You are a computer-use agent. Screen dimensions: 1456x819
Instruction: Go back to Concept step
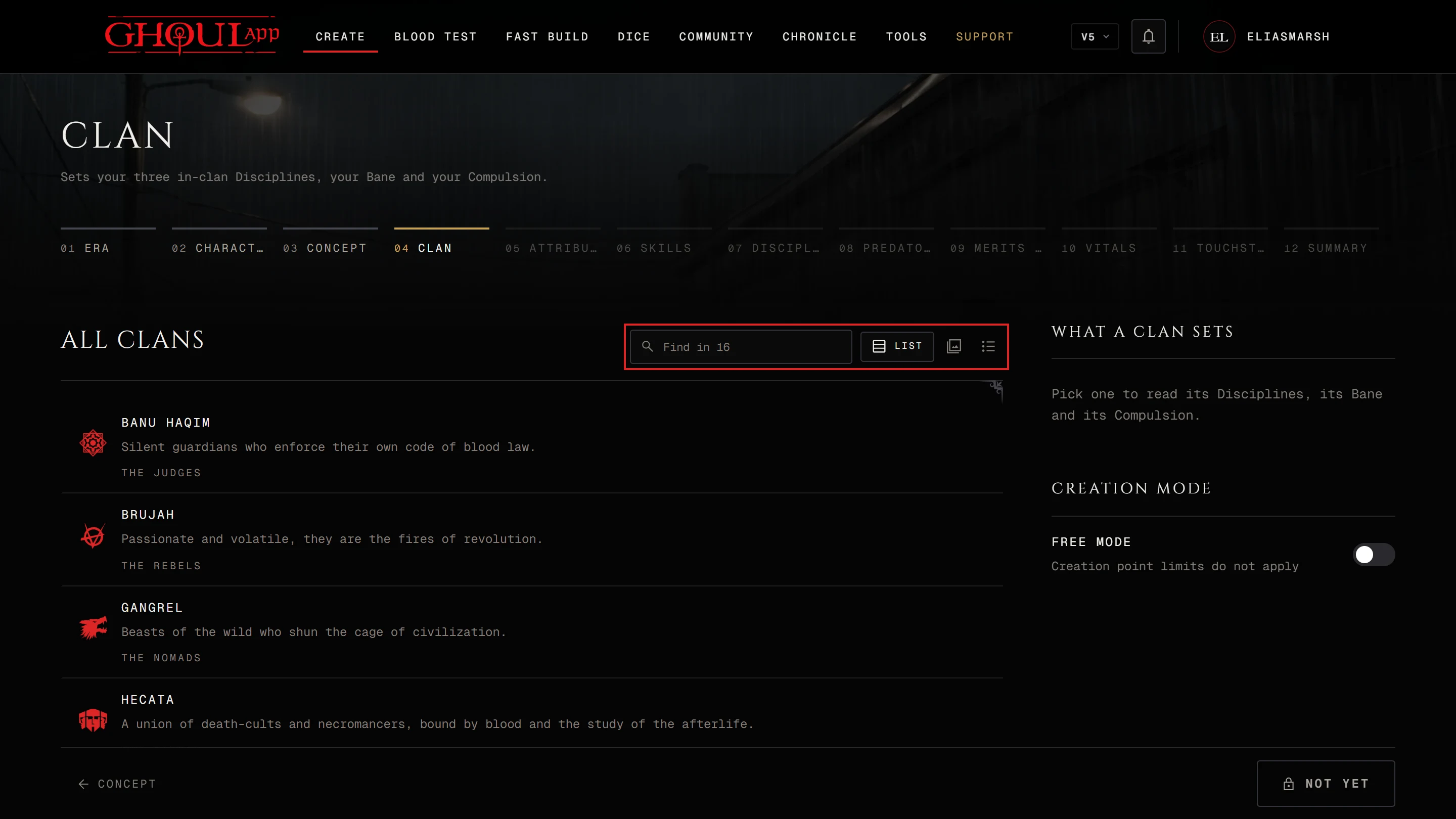(x=116, y=784)
